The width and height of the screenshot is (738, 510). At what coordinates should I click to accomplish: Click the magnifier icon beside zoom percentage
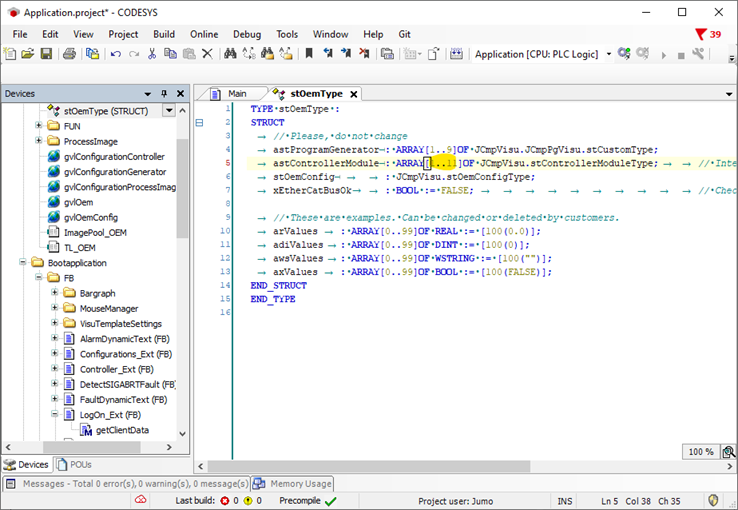coord(728,452)
